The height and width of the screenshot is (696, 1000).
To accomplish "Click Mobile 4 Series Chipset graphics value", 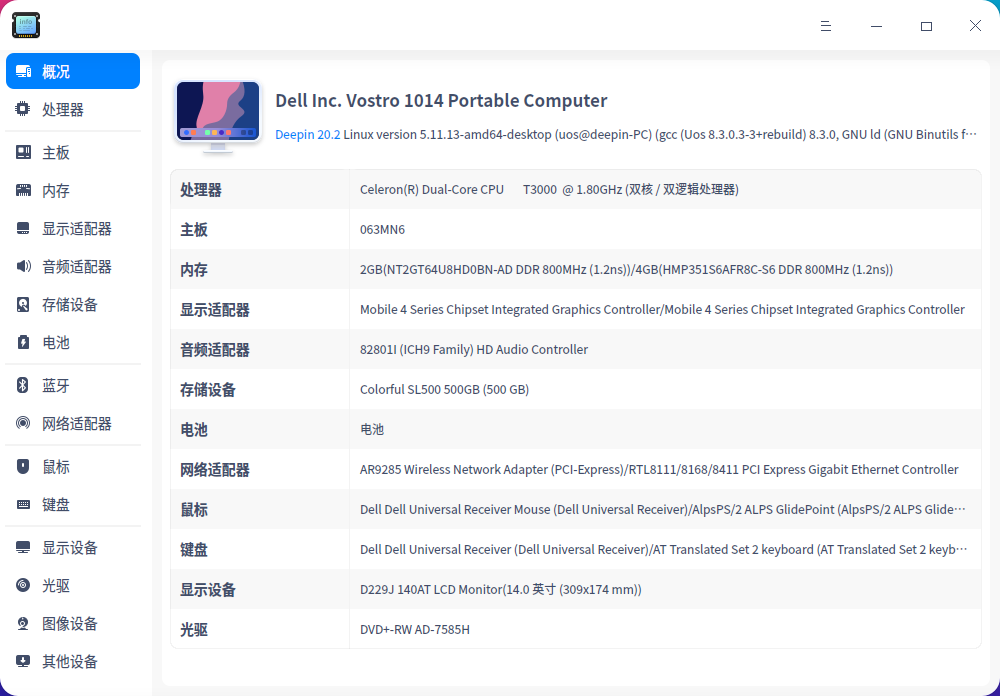I will (x=662, y=309).
